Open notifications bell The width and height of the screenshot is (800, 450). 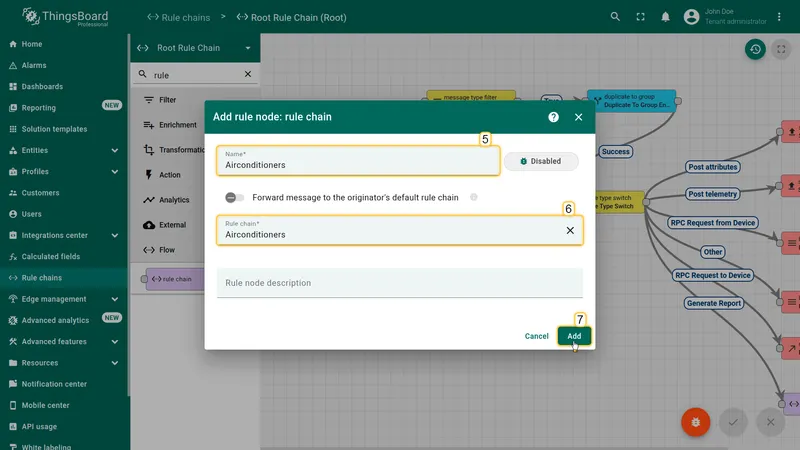pyautogui.click(x=665, y=17)
